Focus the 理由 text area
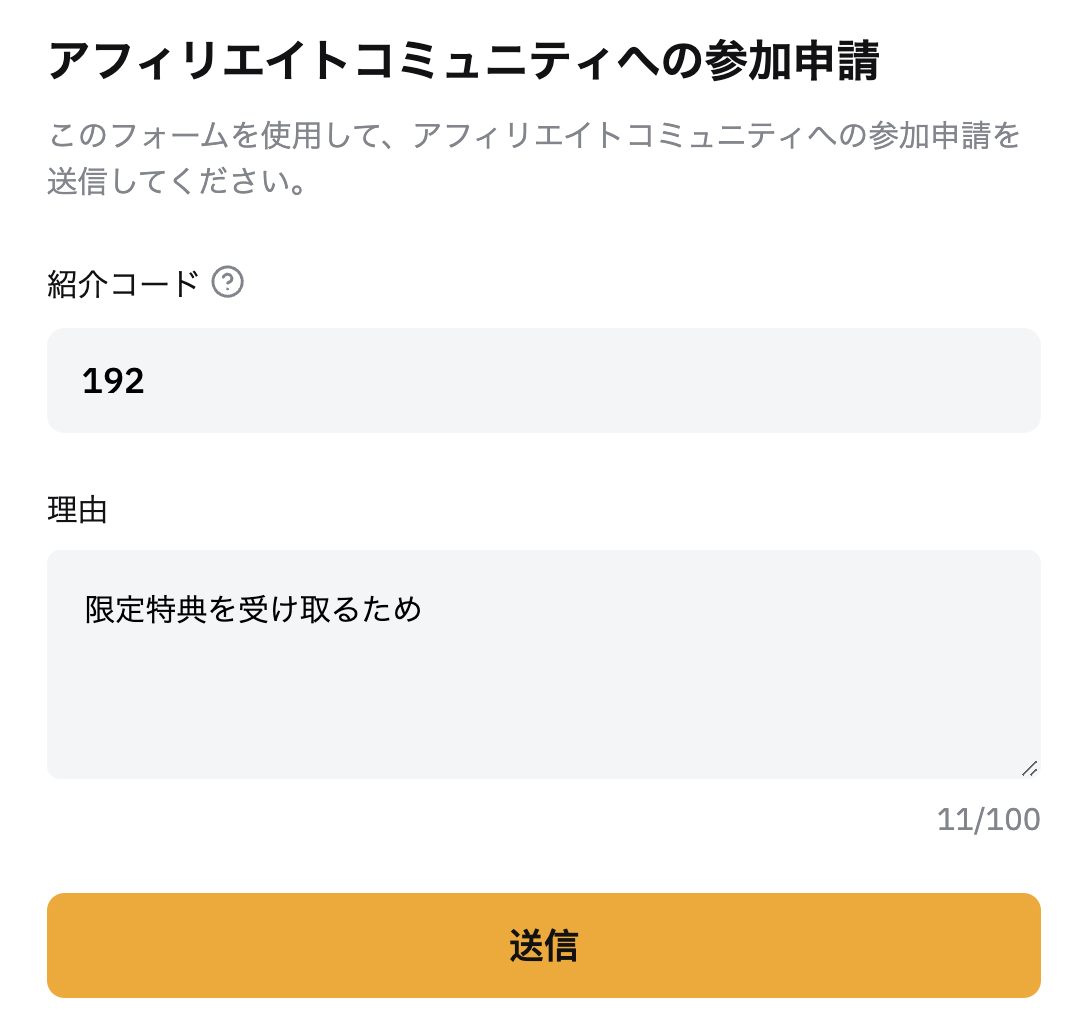Screen dimensions: 1084x1034 click(x=543, y=664)
